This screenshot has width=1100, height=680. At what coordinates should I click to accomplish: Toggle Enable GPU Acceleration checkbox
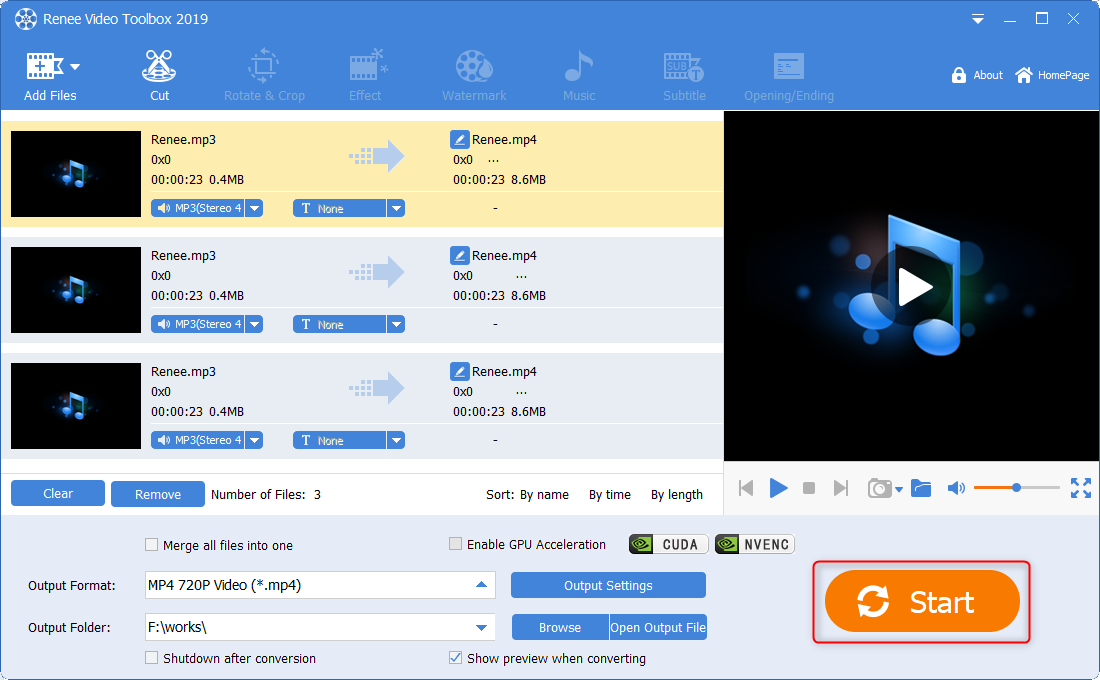point(456,544)
